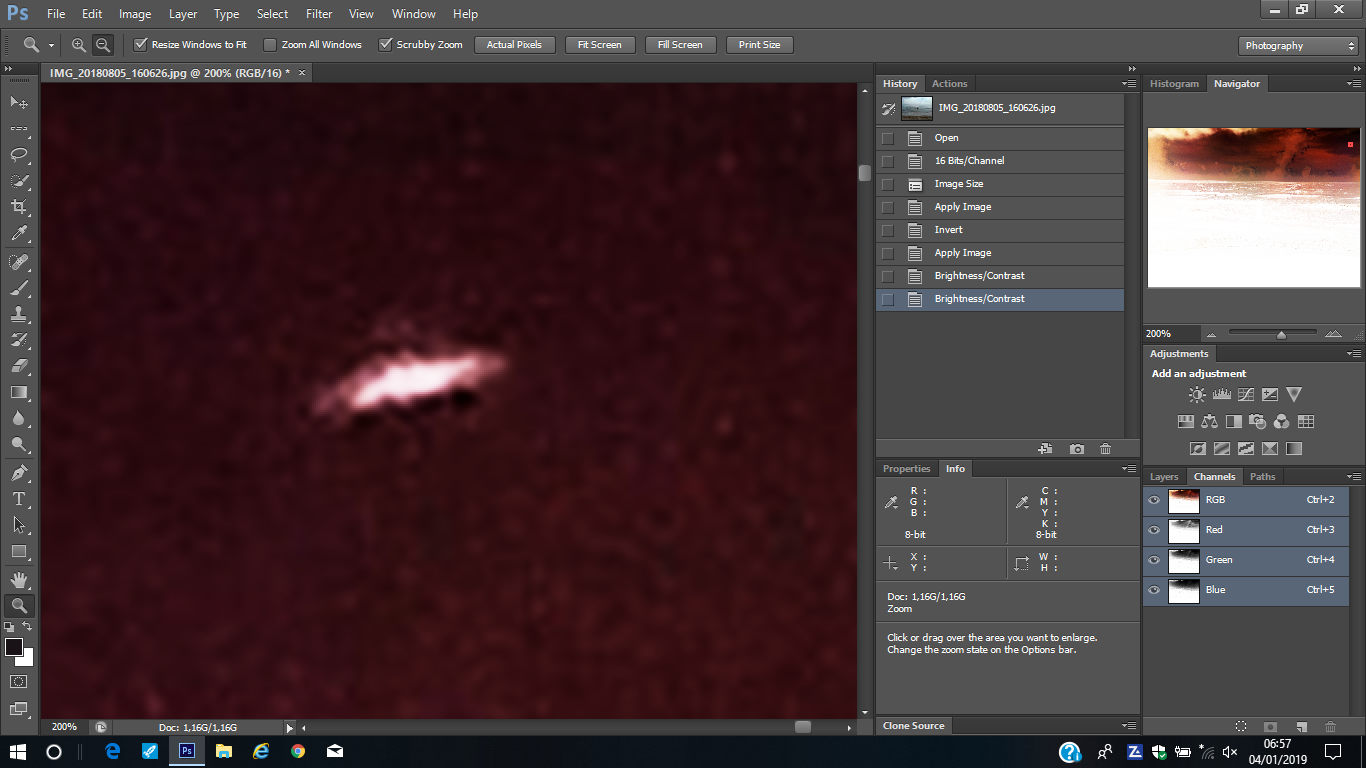The image size is (1366, 768).
Task: Select the Brush tool
Action: (19, 288)
